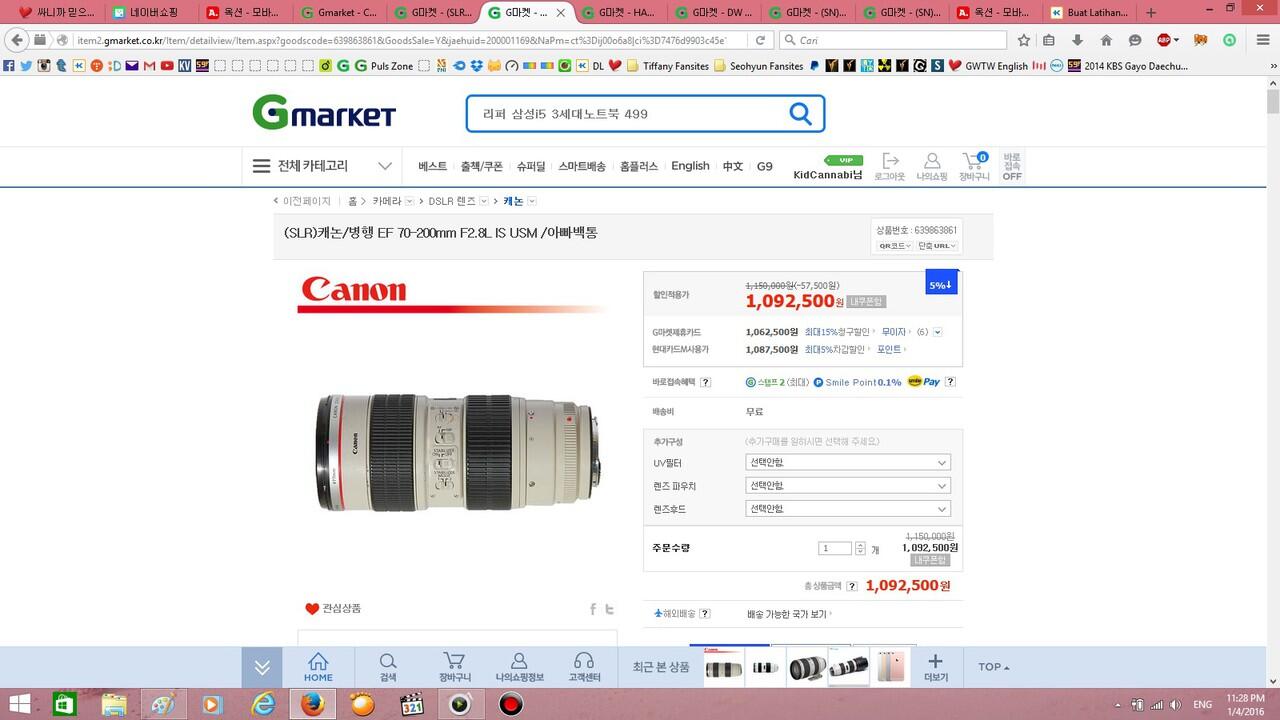
Task: Switch to Gmarket - C... browser tab
Action: tap(338, 13)
